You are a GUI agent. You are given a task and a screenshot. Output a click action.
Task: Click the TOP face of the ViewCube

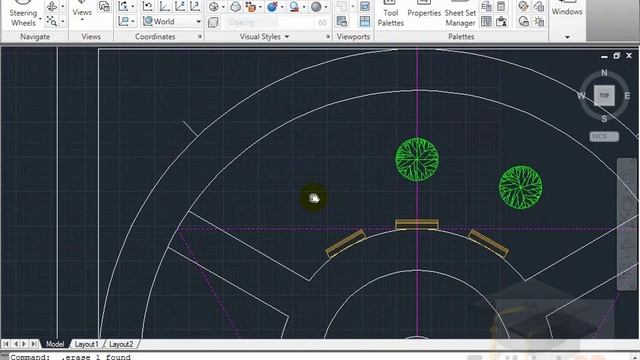click(604, 96)
